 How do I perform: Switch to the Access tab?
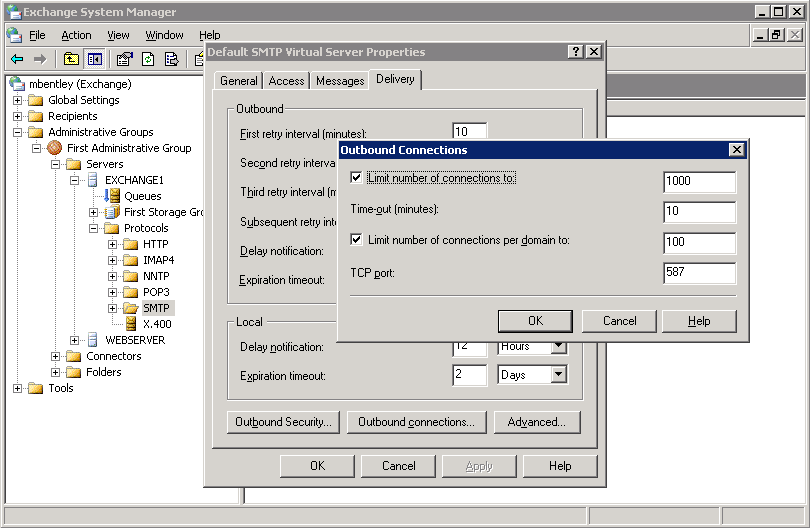click(286, 81)
